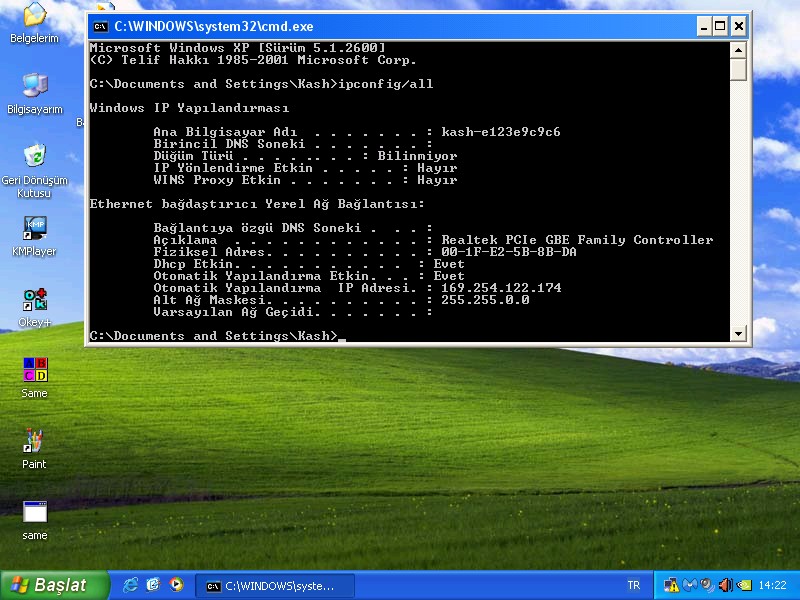
Task: Open the TR language bar indicator
Action: (x=633, y=585)
